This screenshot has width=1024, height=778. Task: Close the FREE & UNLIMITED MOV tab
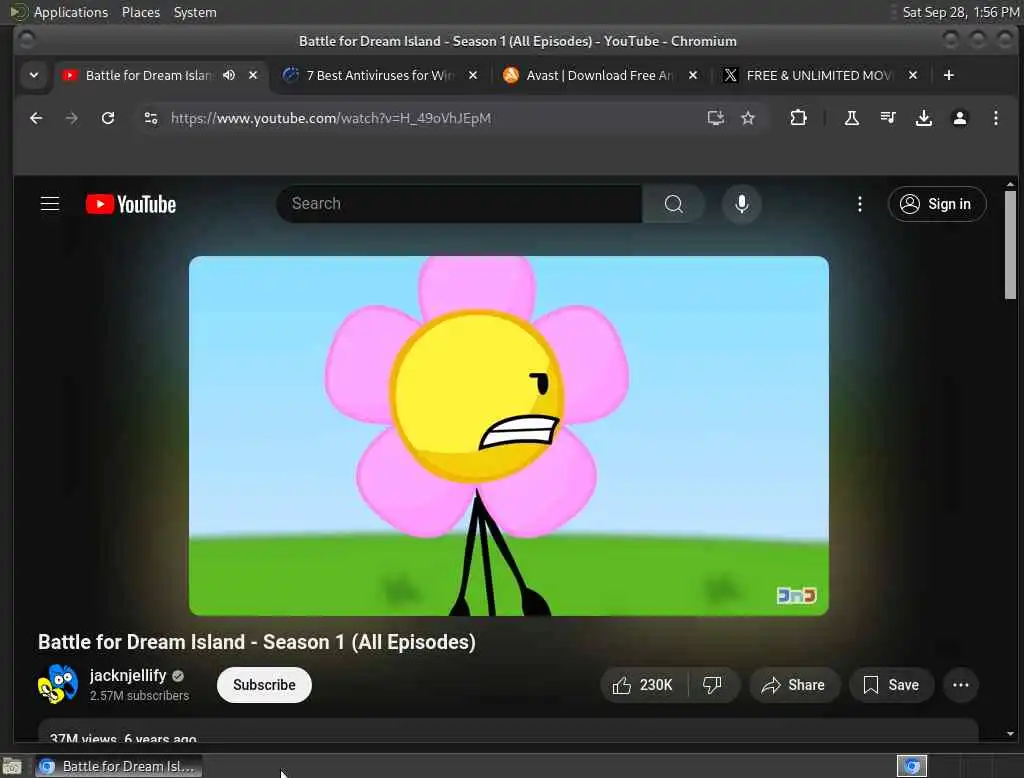point(913,75)
